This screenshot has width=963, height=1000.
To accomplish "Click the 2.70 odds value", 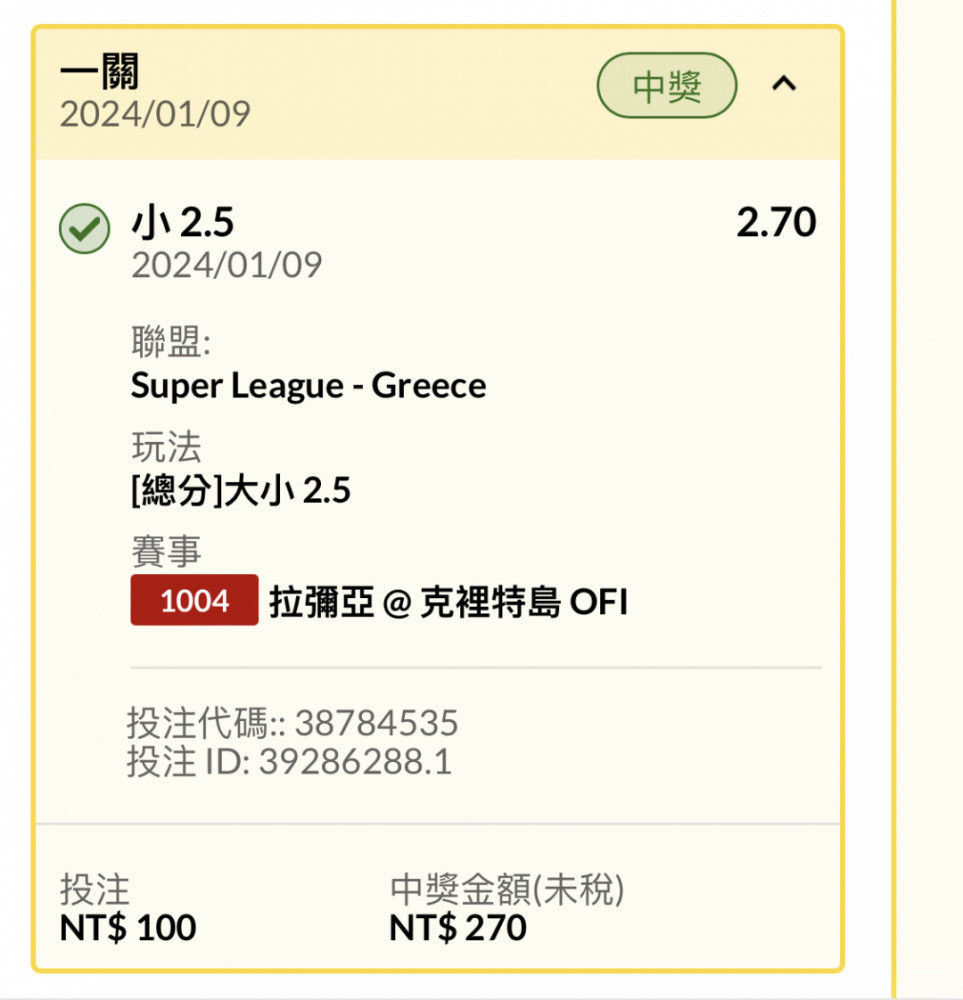I will pos(776,222).
